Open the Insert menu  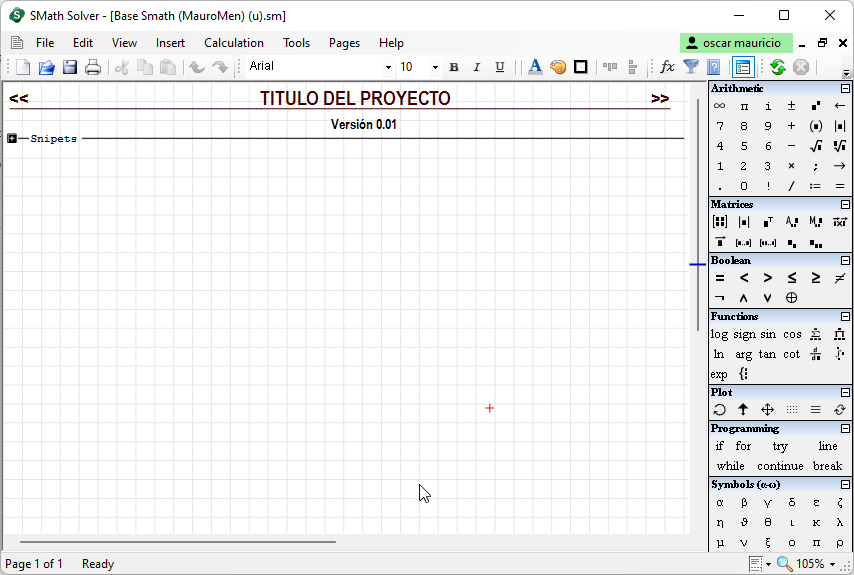click(170, 43)
